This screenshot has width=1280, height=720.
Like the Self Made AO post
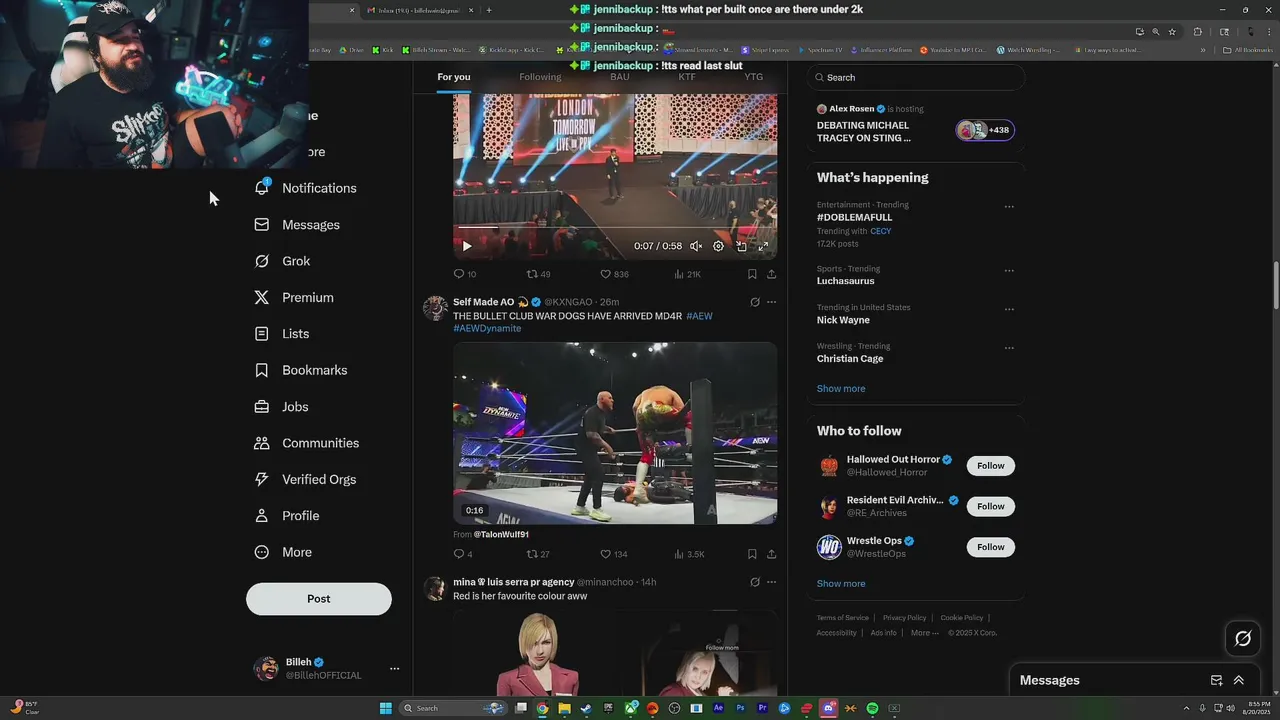click(614, 554)
